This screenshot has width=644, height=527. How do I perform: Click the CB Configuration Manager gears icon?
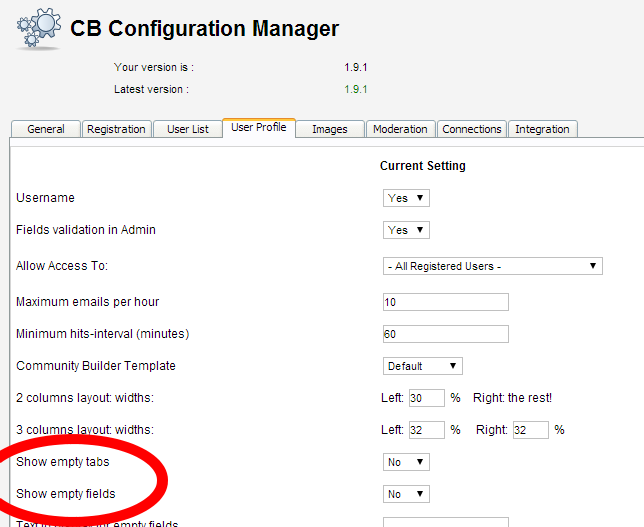(x=39, y=28)
